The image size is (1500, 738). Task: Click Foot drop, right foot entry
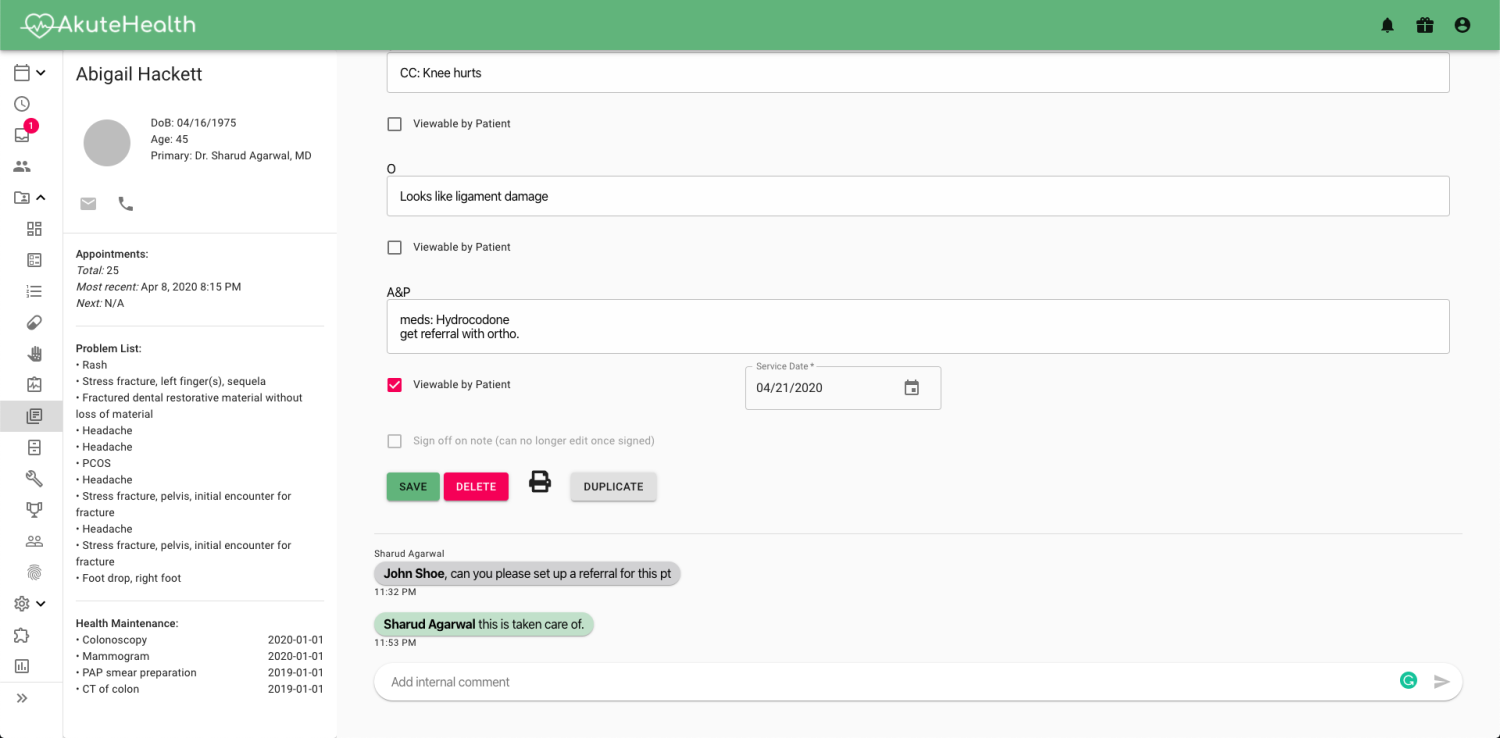[x=129, y=578]
